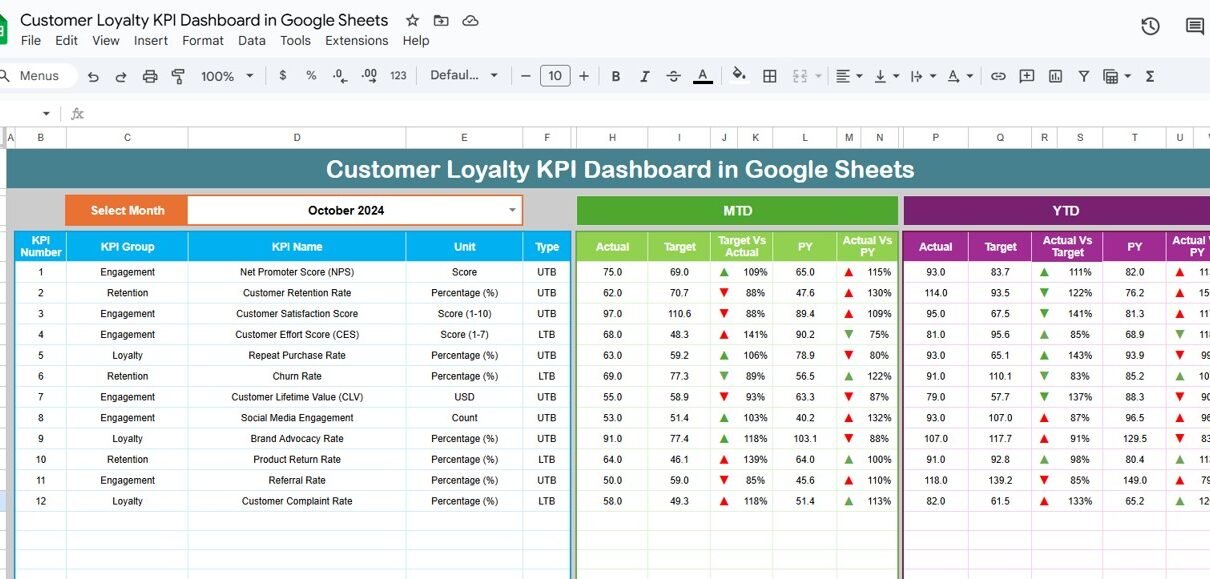Print the sheet using the printer icon
Viewport: 1210px width, 579px height.
(150, 76)
